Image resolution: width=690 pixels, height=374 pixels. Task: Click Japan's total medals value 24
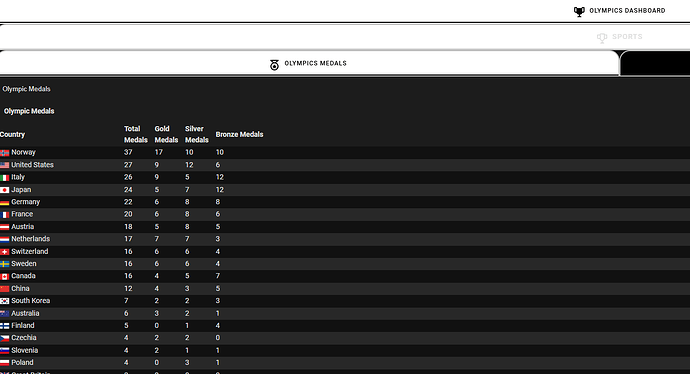128,190
